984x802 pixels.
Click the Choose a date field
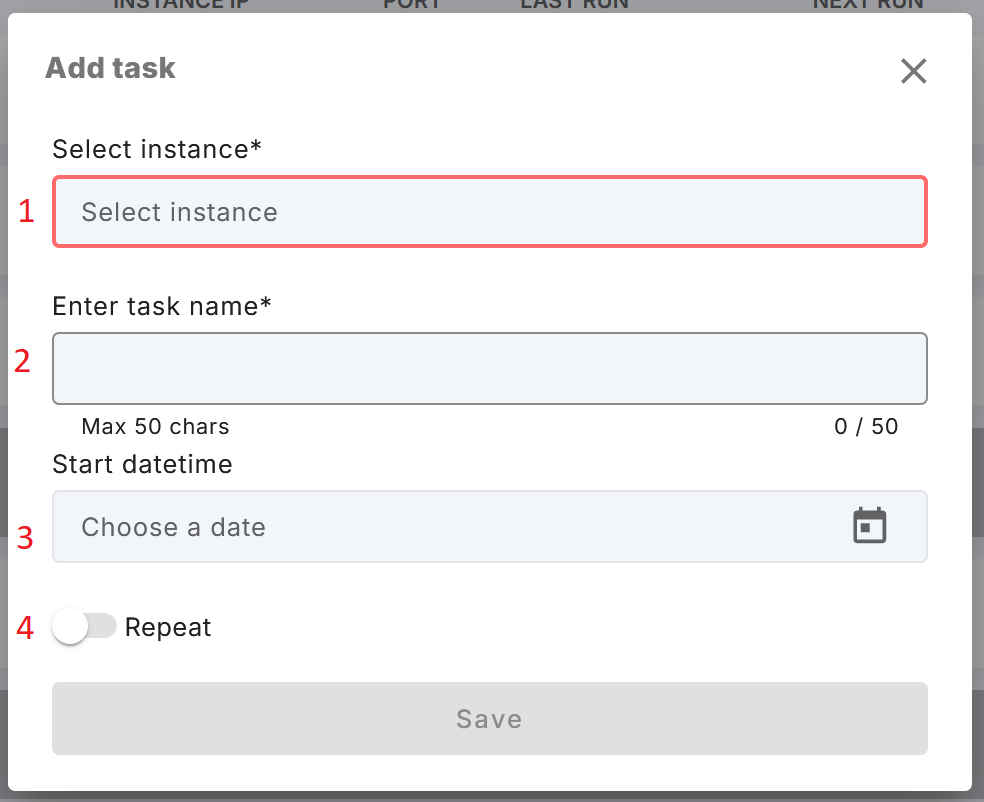click(x=489, y=527)
